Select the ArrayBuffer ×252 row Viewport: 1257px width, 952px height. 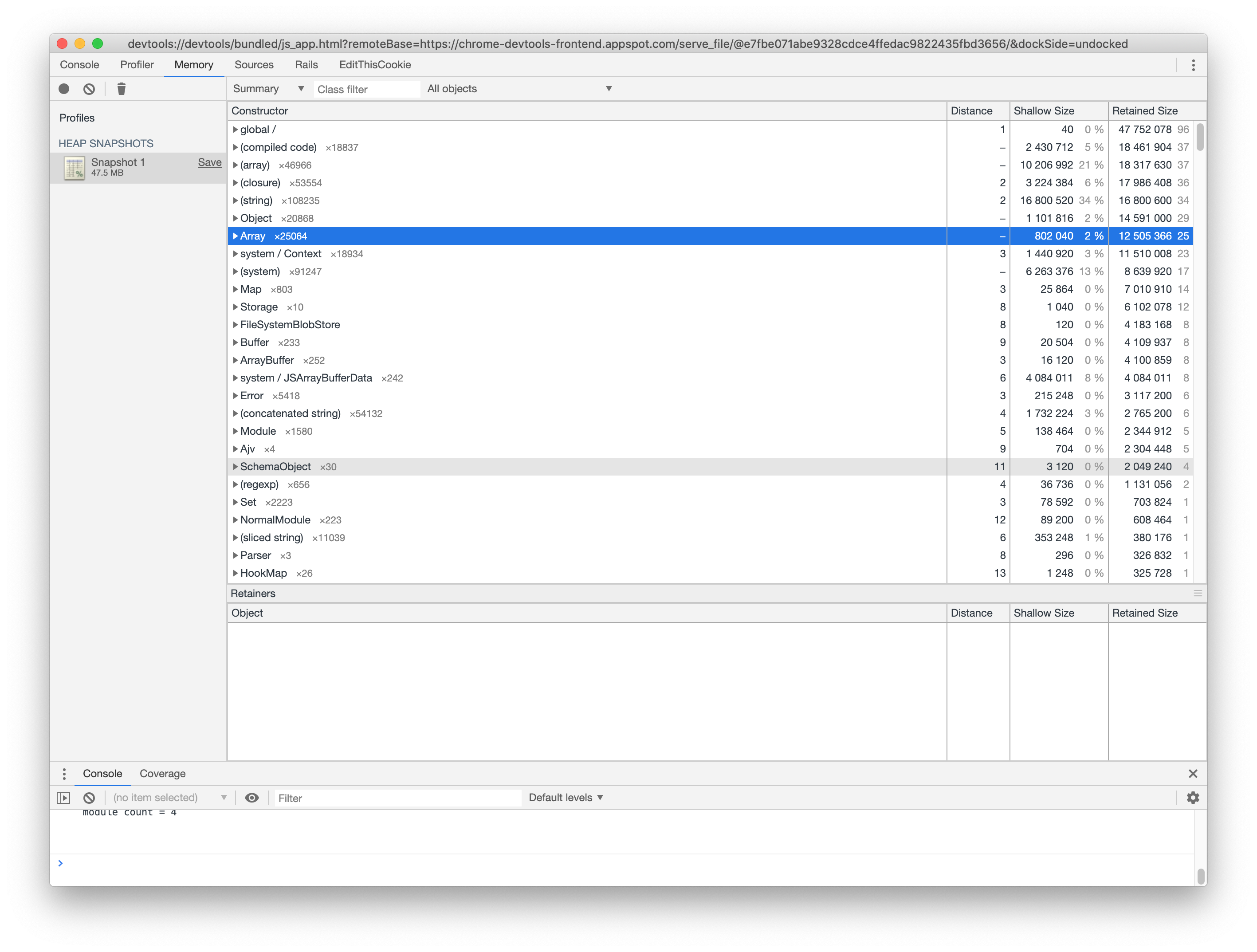(710, 360)
